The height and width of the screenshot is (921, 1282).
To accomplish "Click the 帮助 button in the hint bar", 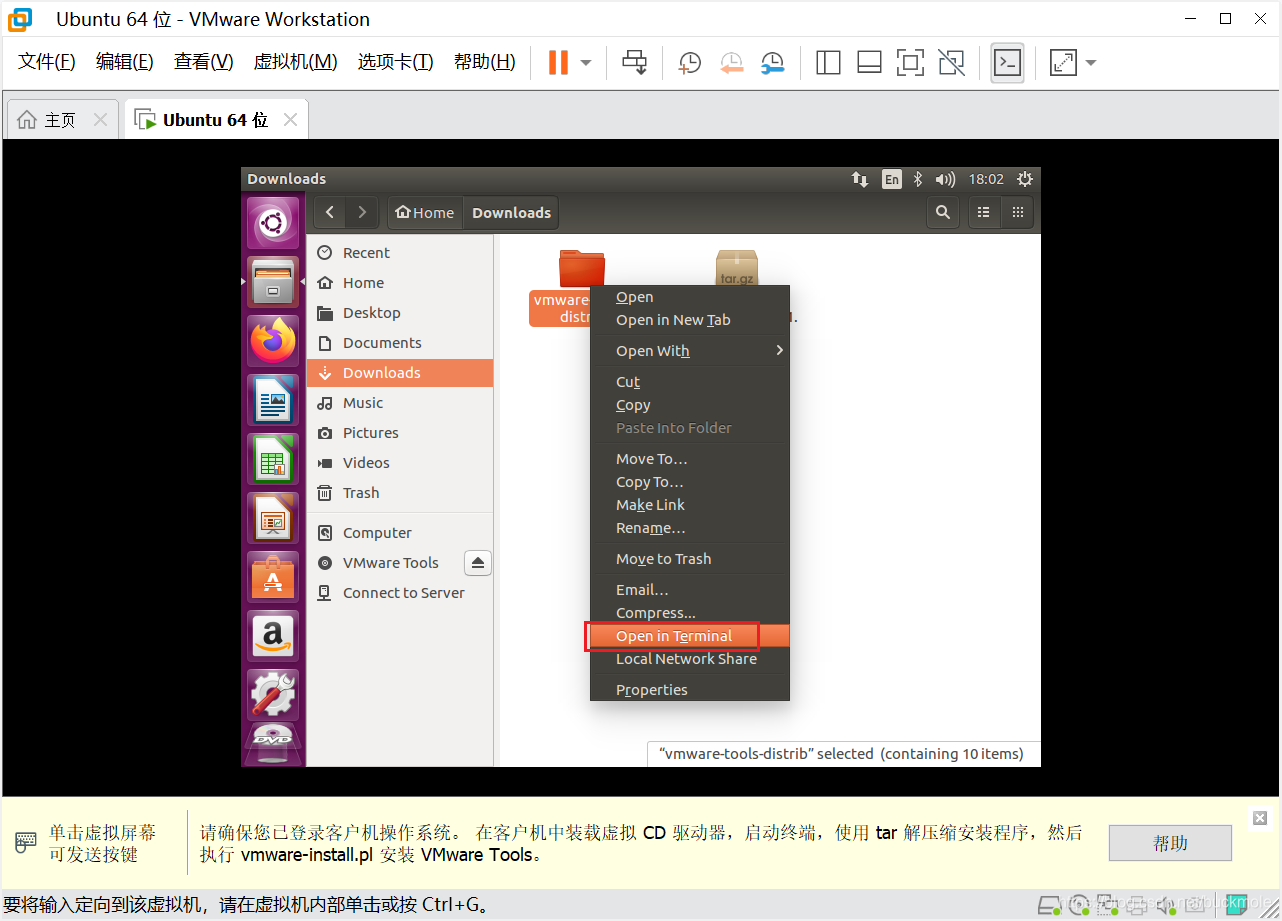I will (x=1170, y=843).
